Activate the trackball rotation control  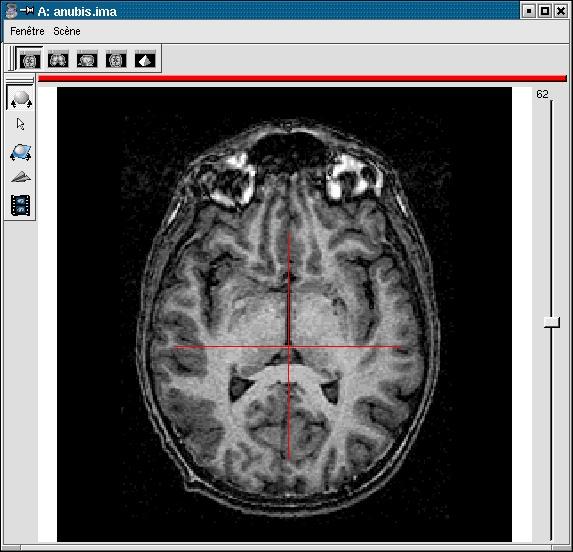point(21,99)
